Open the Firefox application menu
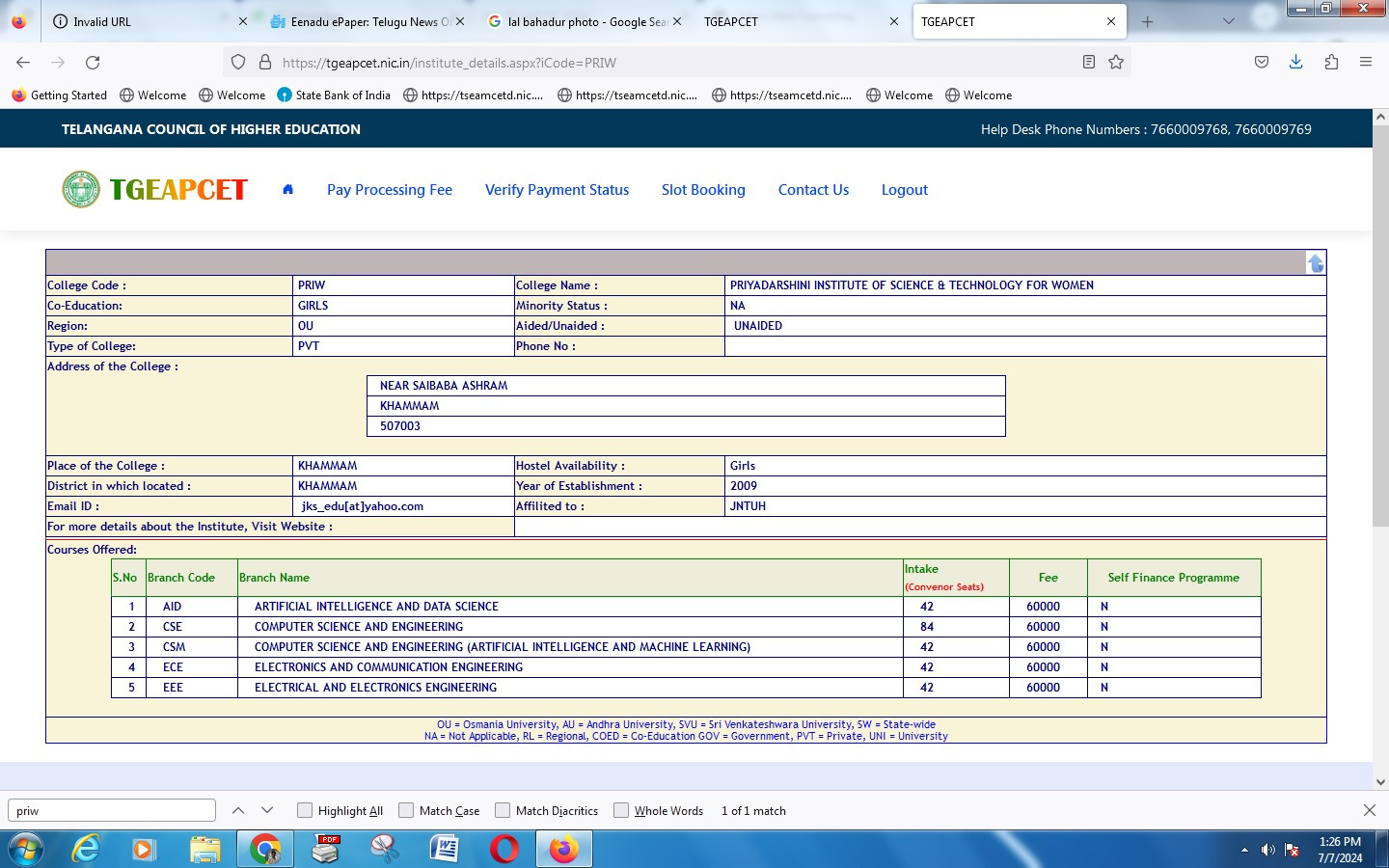Image resolution: width=1389 pixels, height=868 pixels. click(1365, 63)
